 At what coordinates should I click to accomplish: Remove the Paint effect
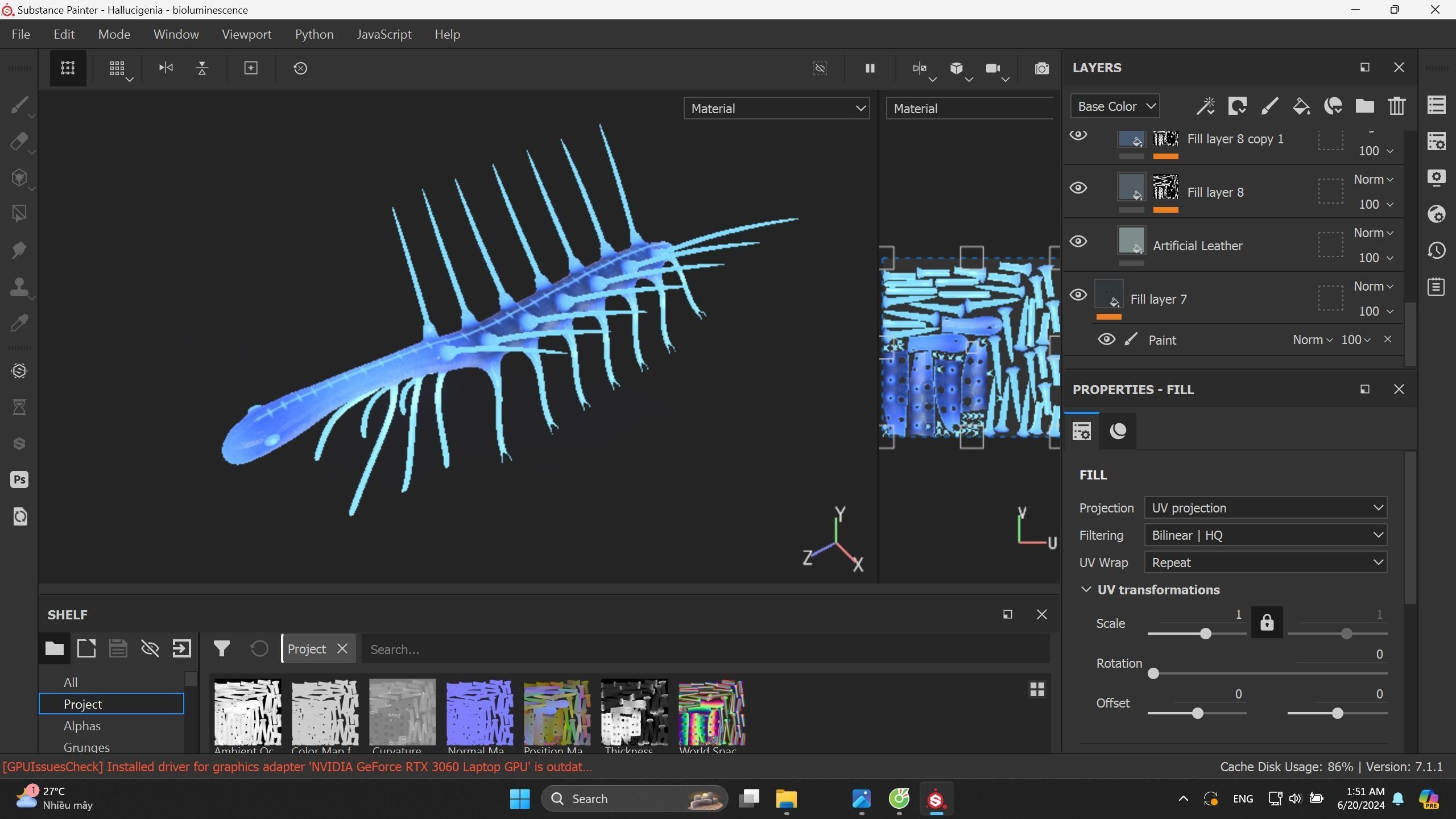pos(1388,340)
